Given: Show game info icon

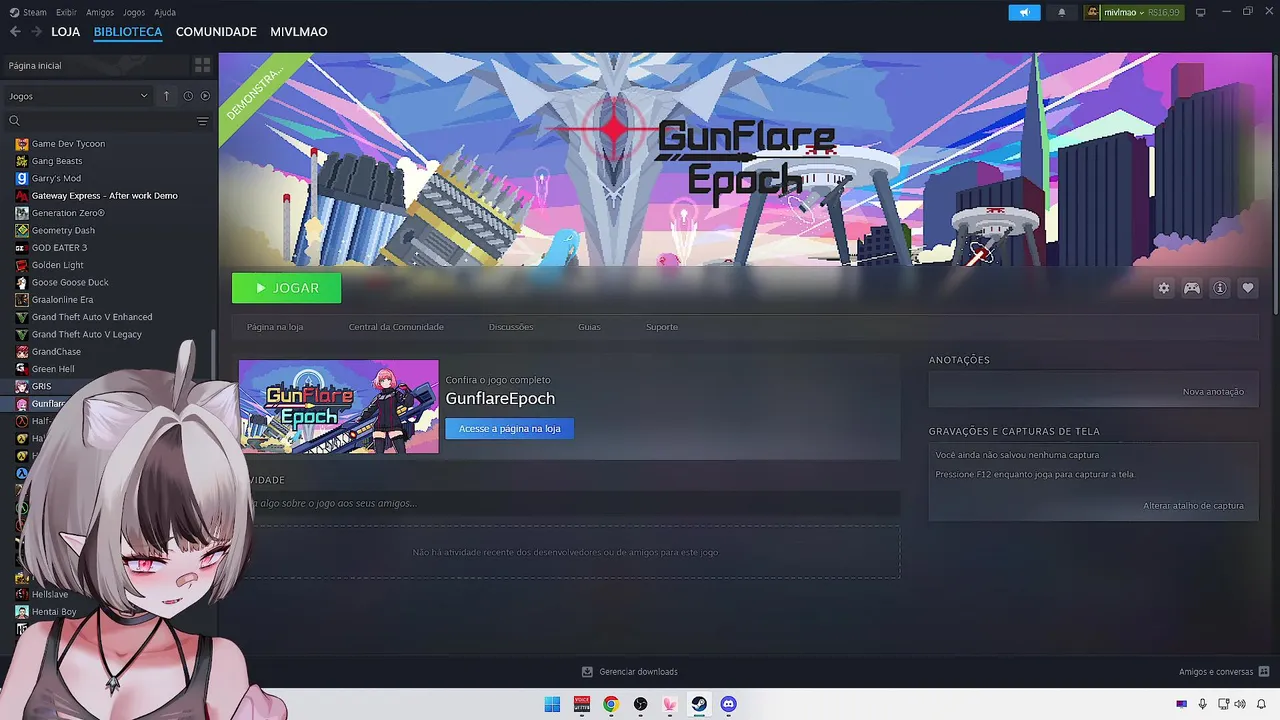Looking at the screenshot, I should (x=1220, y=288).
